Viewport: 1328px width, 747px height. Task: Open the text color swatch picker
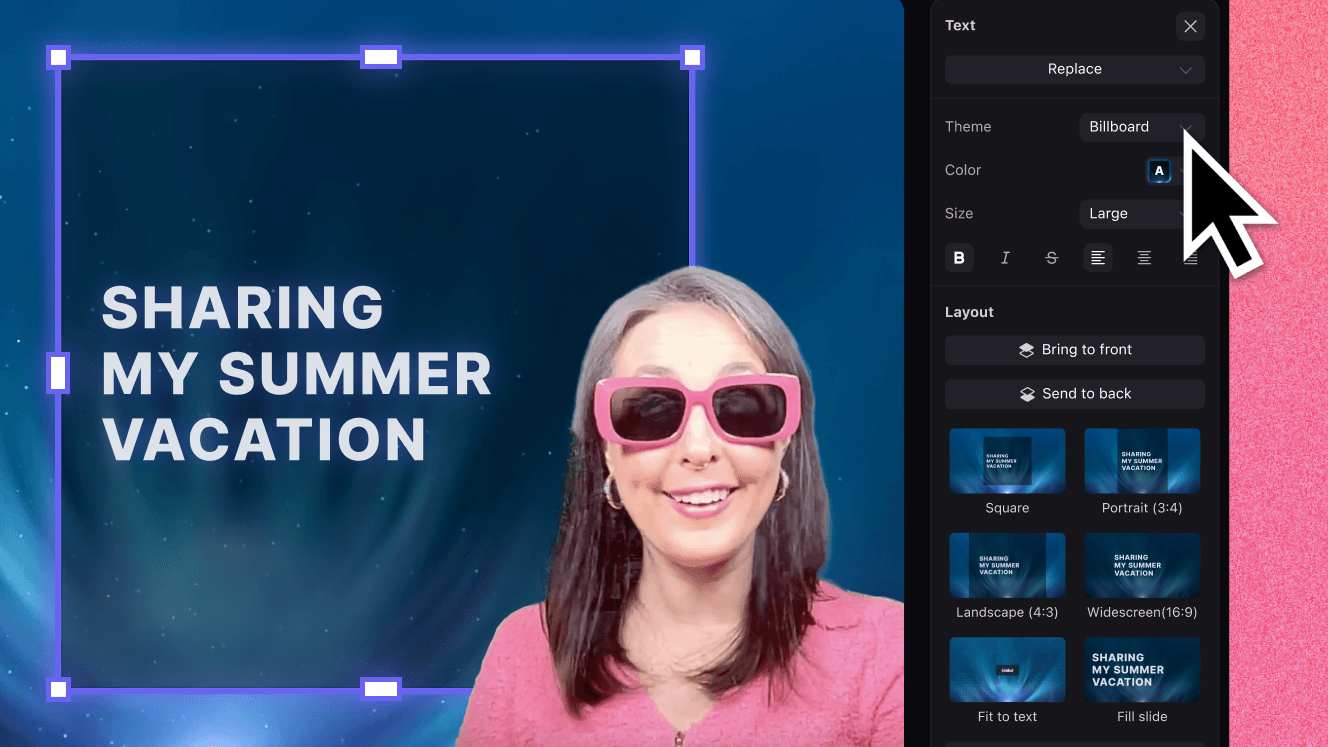pyautogui.click(x=1158, y=170)
